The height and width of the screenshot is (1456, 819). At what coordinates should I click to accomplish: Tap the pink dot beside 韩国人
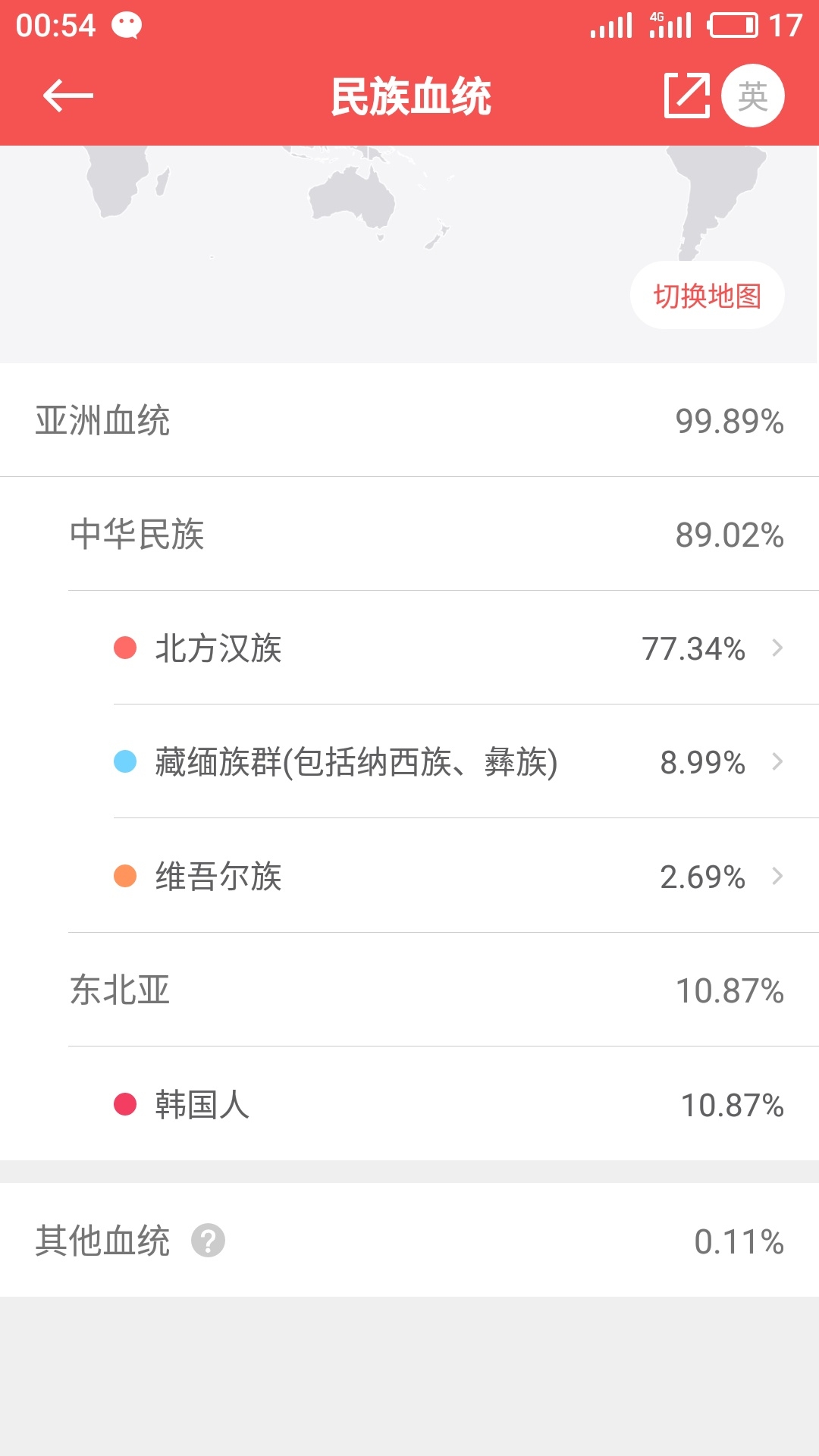point(125,1104)
